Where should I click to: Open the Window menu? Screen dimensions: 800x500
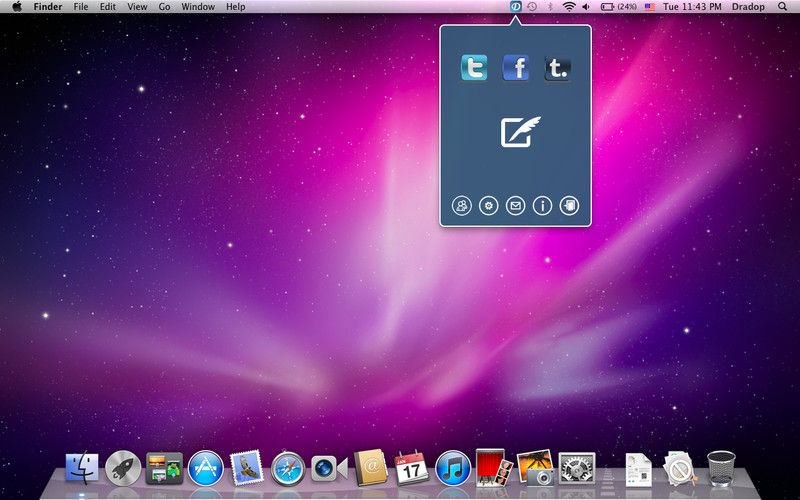pos(198,7)
